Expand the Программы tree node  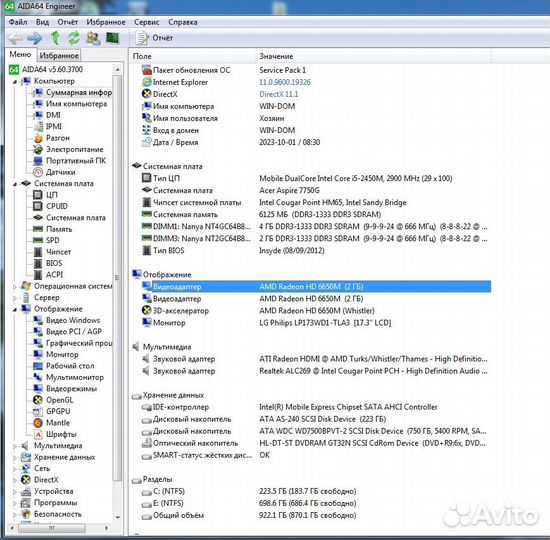pyautogui.click(x=15, y=503)
